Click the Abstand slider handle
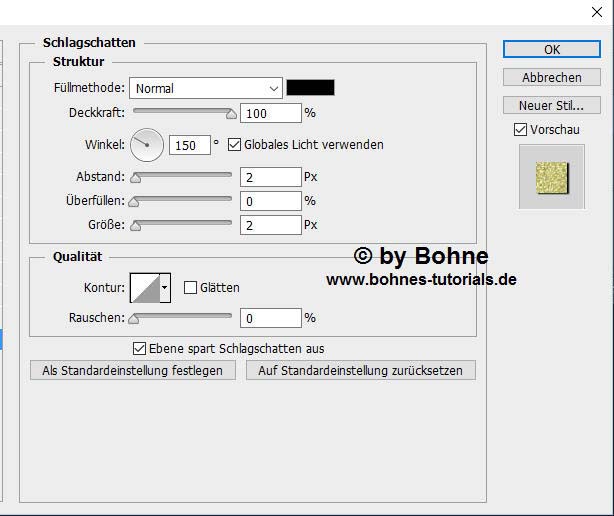Viewport: 614px width, 516px height. [135, 178]
